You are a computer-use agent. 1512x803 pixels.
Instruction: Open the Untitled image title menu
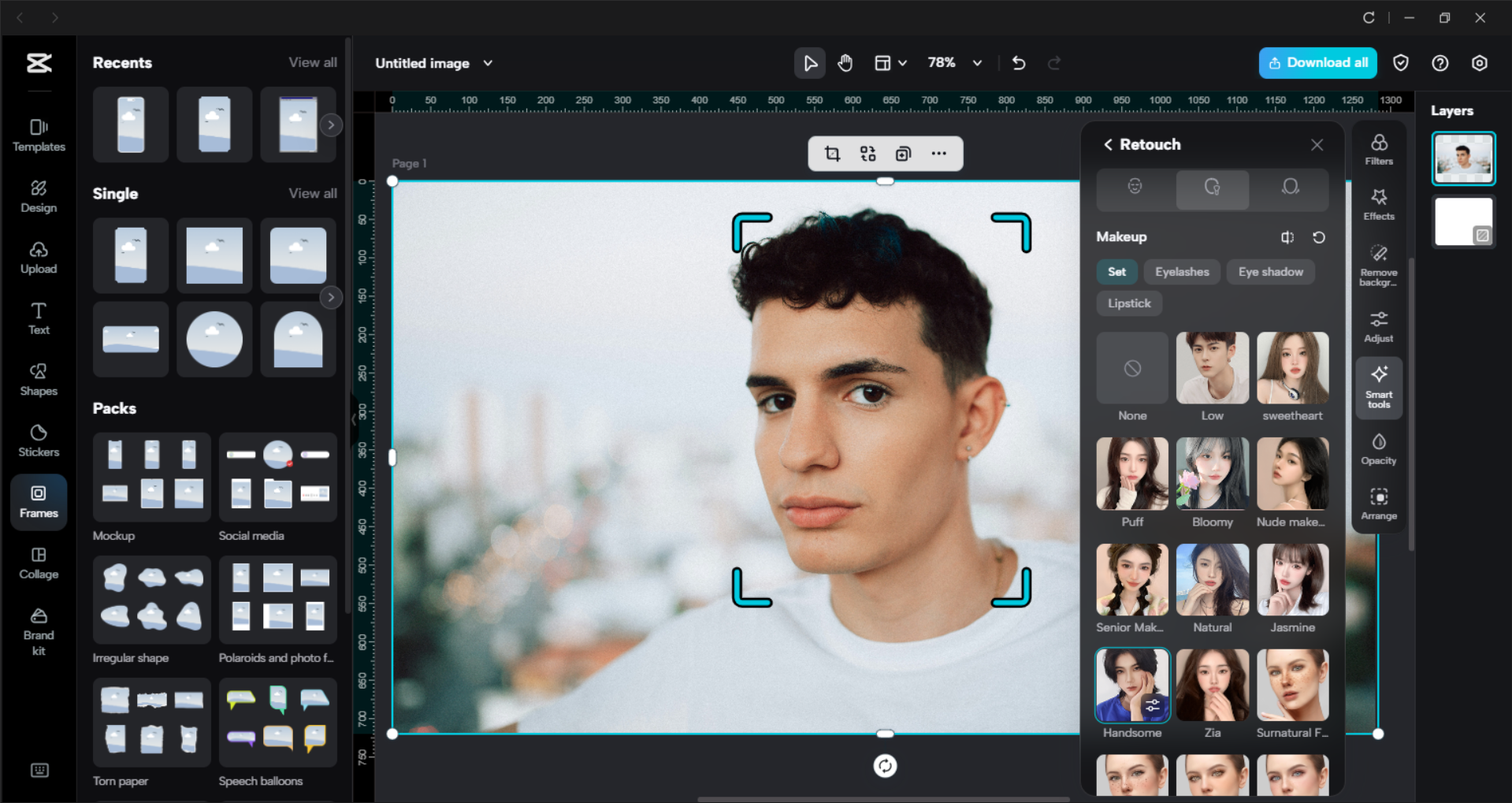[x=488, y=63]
